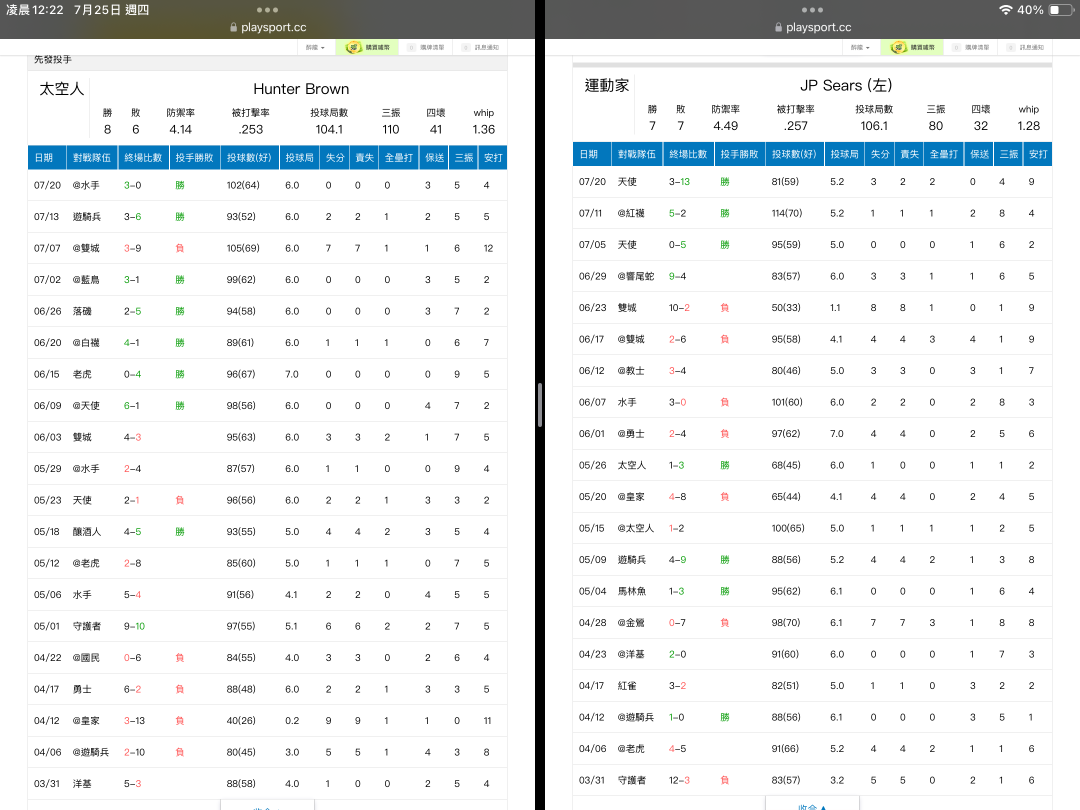This screenshot has height=810, width=1080.
Task: Select 終場比數 column header in JP Sears table
Action: pyautogui.click(x=688, y=154)
